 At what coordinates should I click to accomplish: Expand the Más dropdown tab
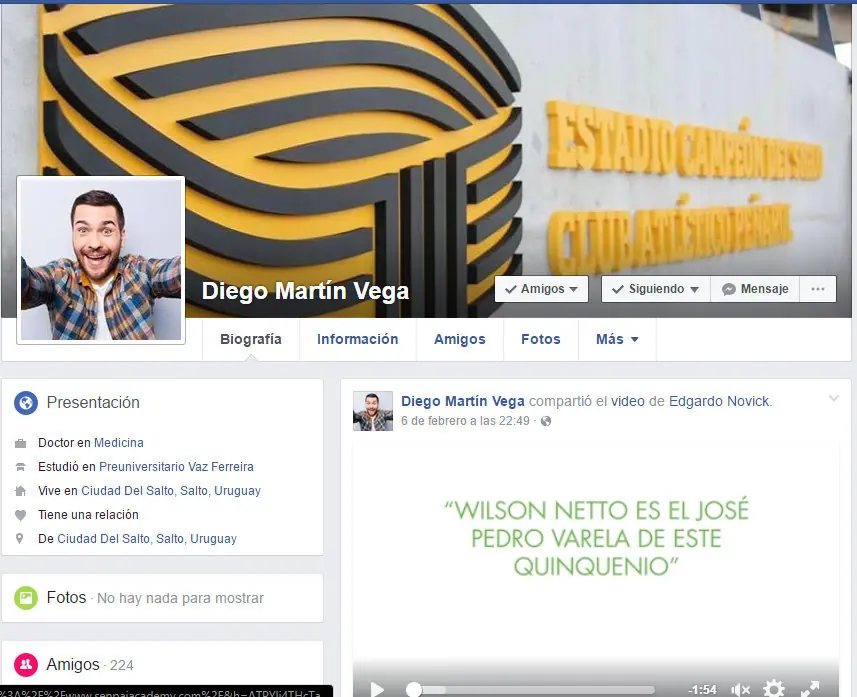[617, 339]
